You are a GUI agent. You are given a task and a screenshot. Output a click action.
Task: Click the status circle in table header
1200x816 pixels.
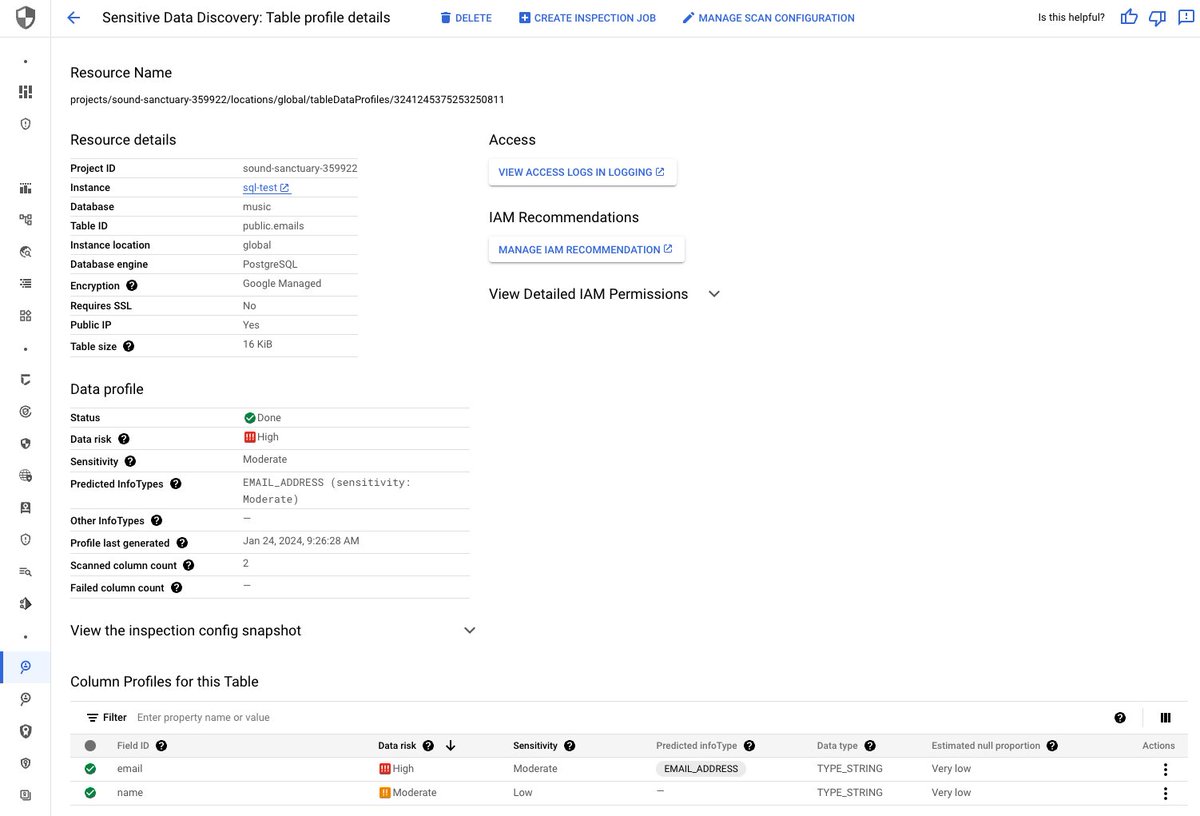tap(90, 746)
